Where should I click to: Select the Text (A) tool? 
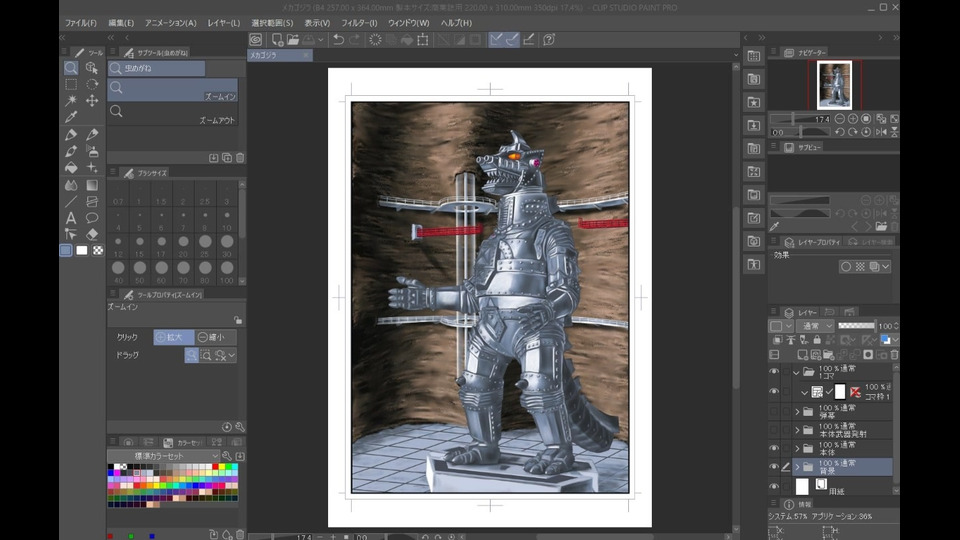[x=71, y=218]
